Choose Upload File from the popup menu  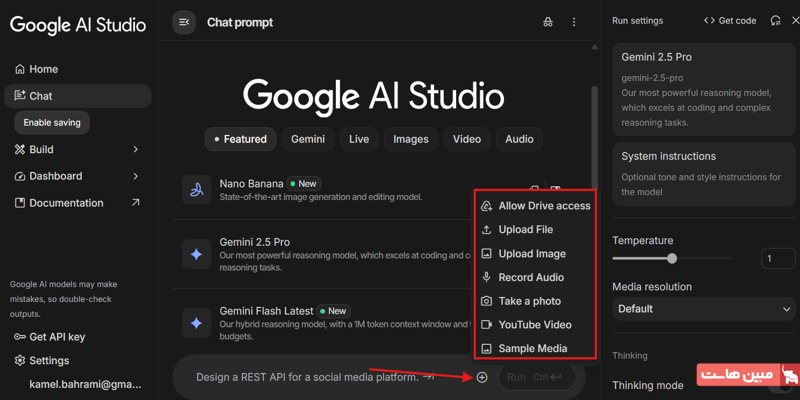coord(525,230)
